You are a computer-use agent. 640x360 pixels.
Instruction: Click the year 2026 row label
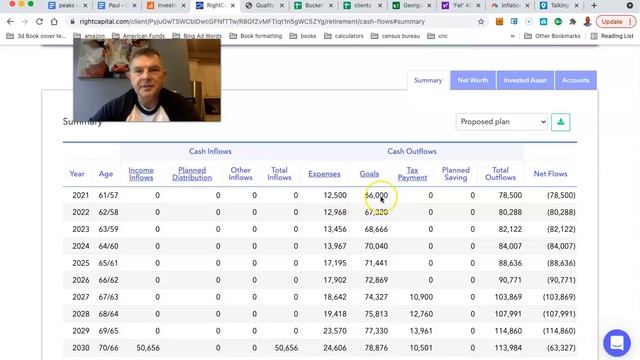pos(80,280)
